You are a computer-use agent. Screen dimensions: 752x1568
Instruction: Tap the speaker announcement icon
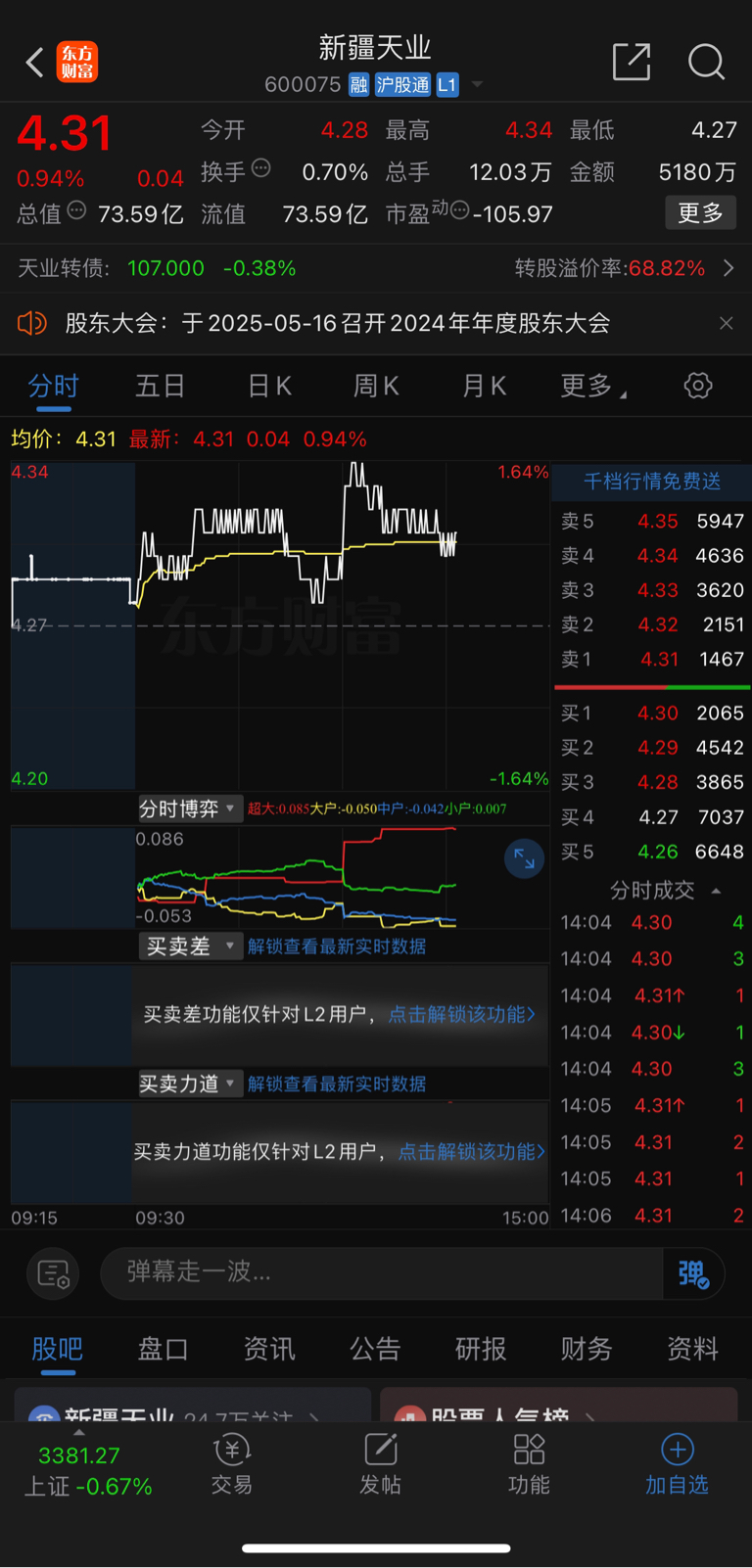[32, 323]
